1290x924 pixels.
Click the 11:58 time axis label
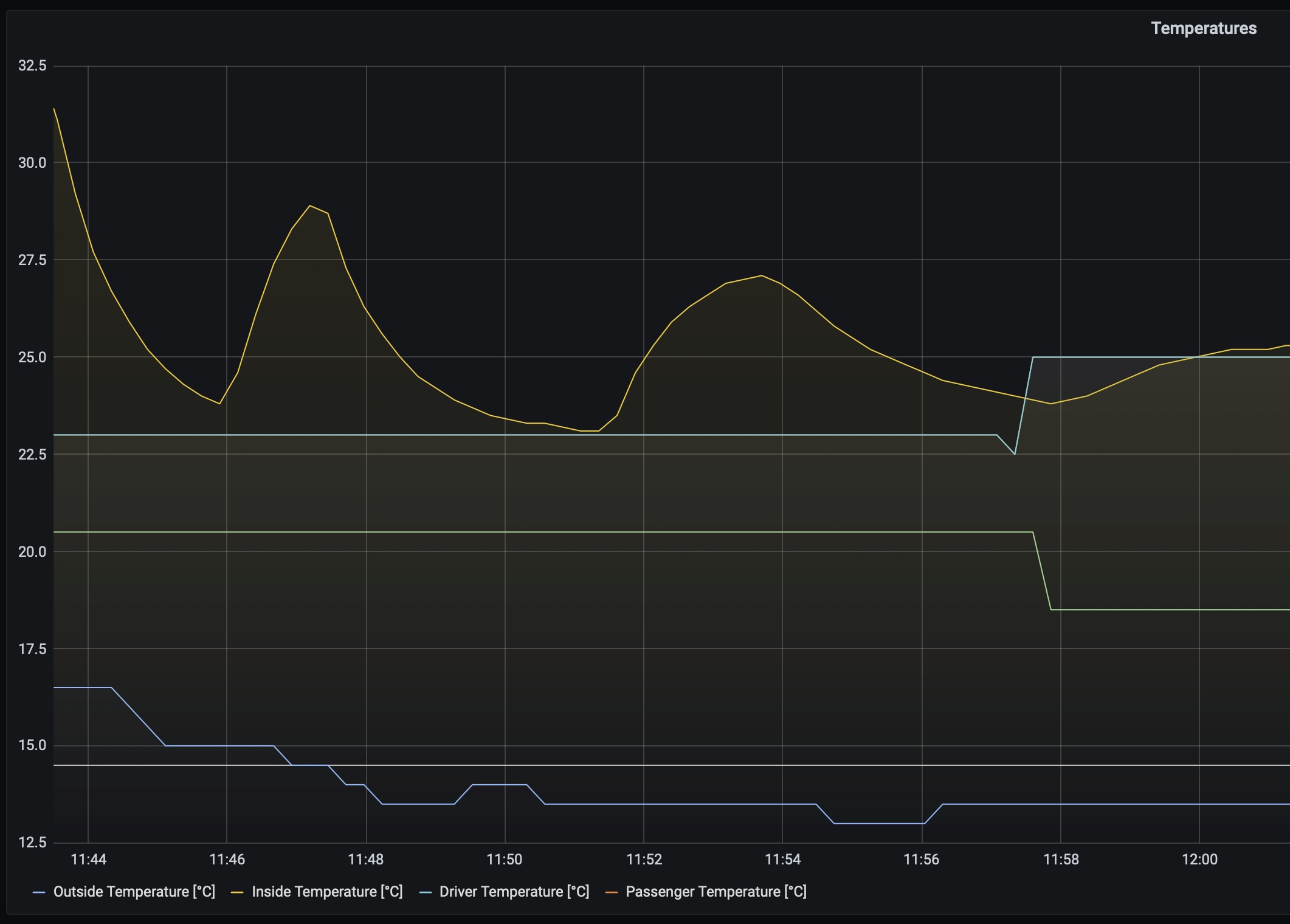(1061, 859)
